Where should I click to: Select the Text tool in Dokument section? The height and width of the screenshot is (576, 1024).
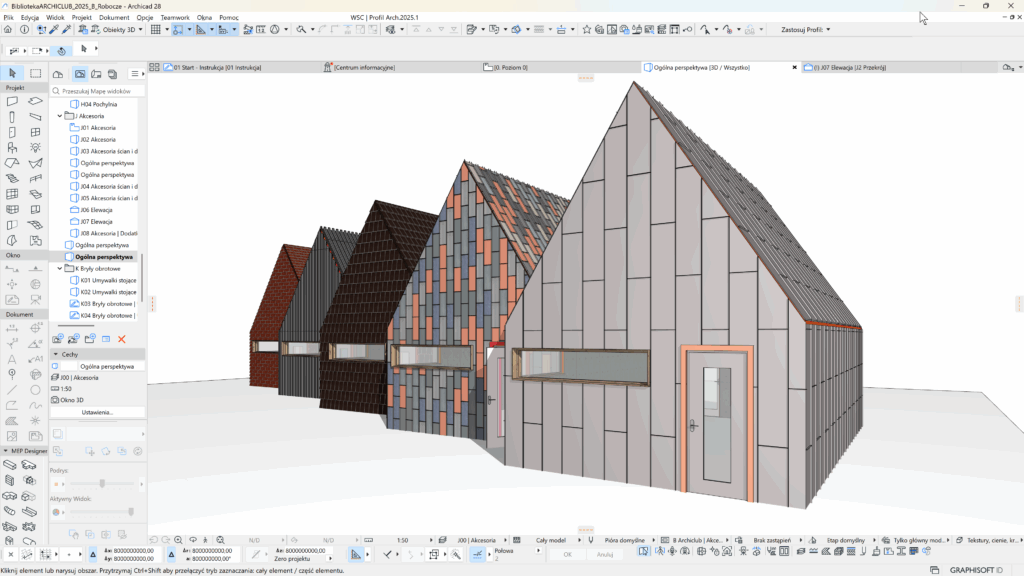(x=12, y=358)
